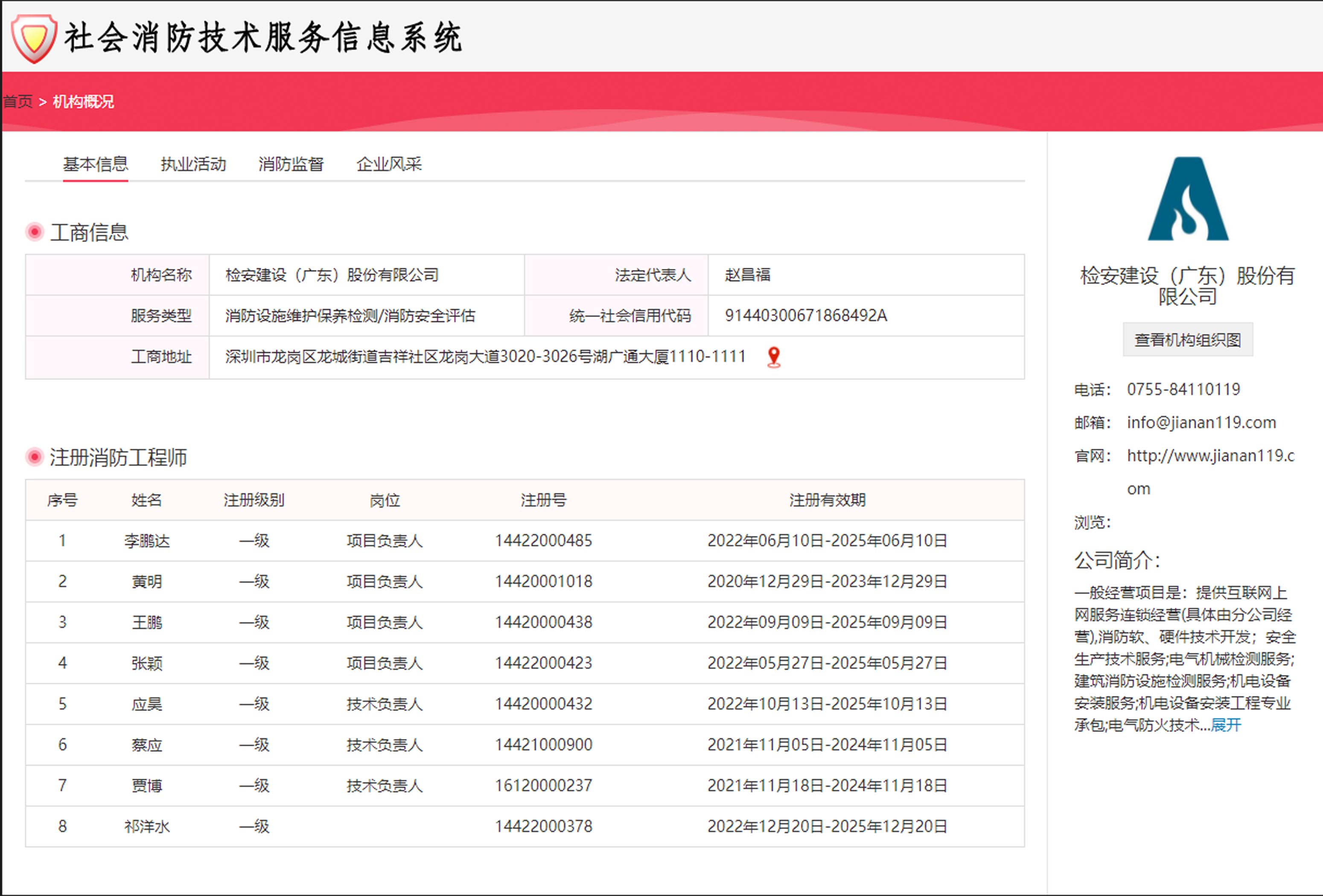The height and width of the screenshot is (896, 1323).
Task: Open website link http://www.jianan119.com
Action: tap(1210, 472)
